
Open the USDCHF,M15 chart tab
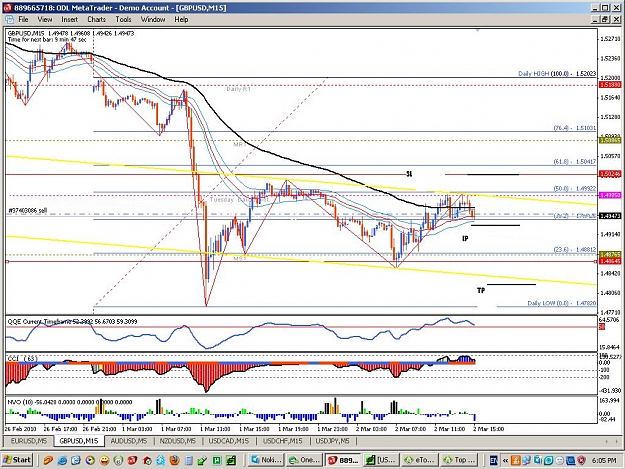pos(282,441)
